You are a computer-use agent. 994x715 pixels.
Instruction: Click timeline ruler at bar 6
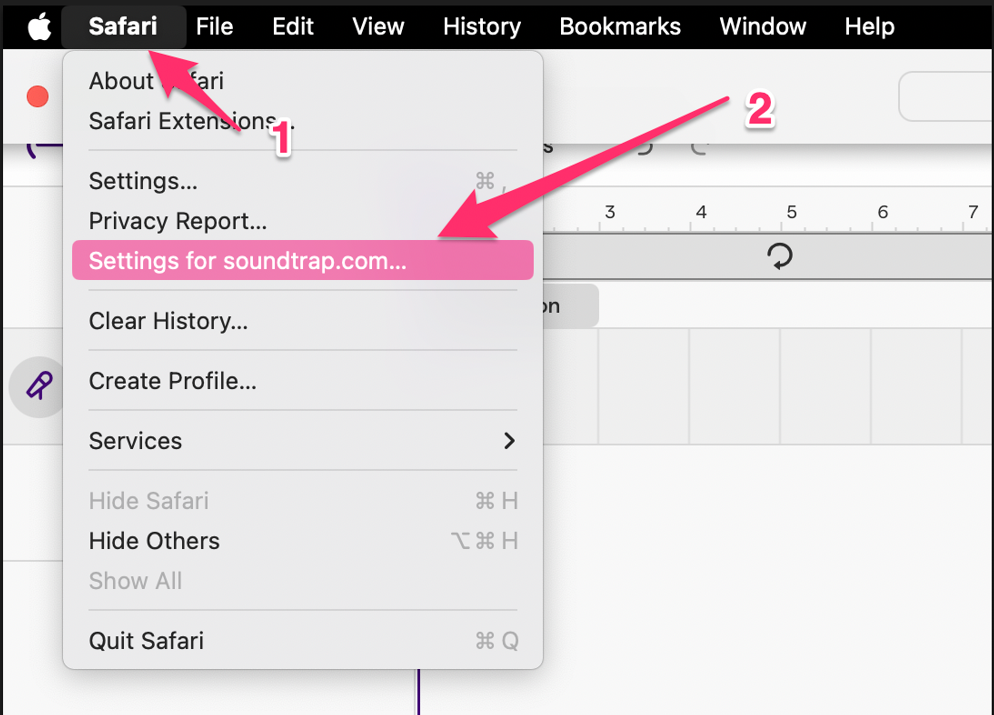tap(882, 212)
